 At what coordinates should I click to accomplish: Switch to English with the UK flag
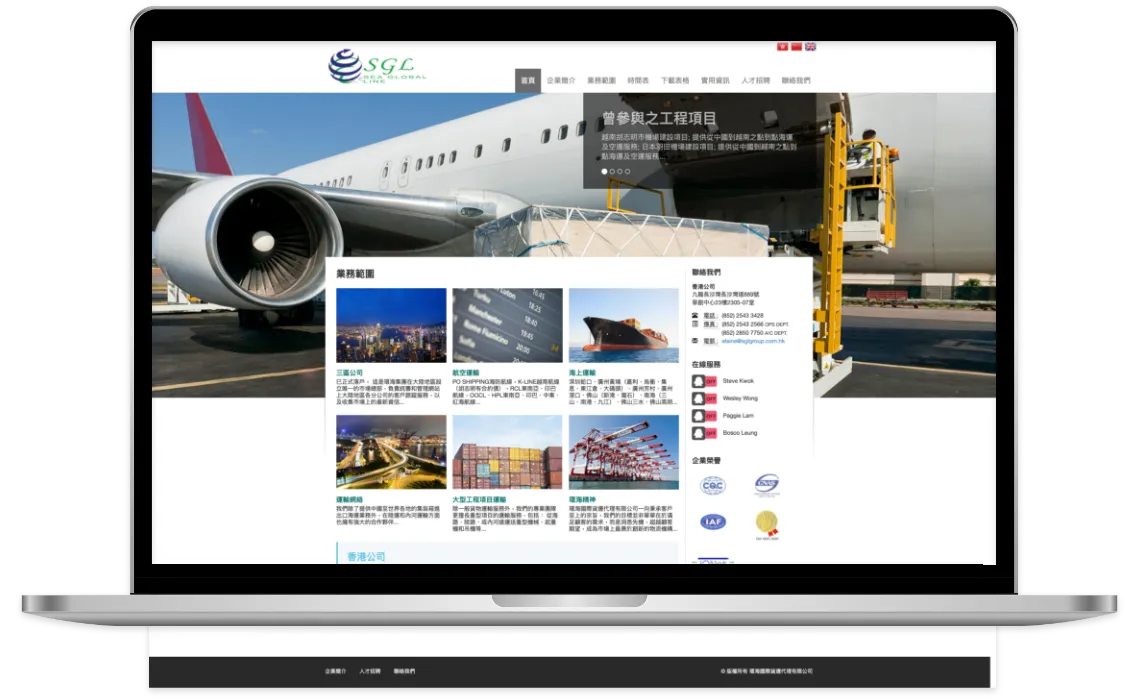810,46
